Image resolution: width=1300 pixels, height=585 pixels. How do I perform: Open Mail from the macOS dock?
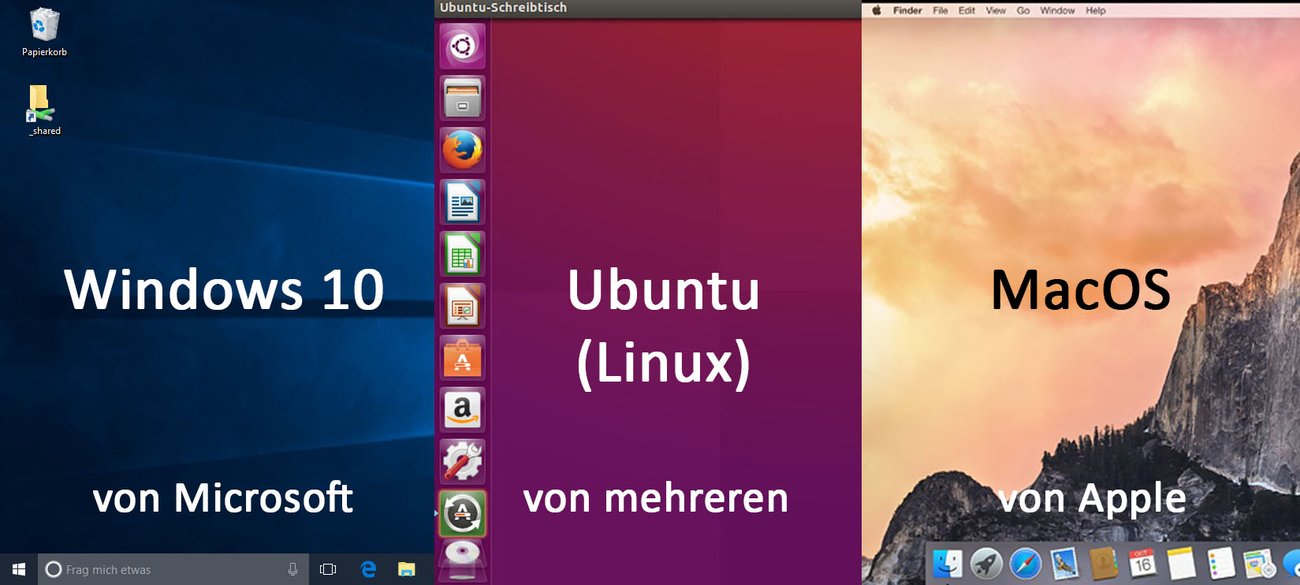(x=1062, y=563)
